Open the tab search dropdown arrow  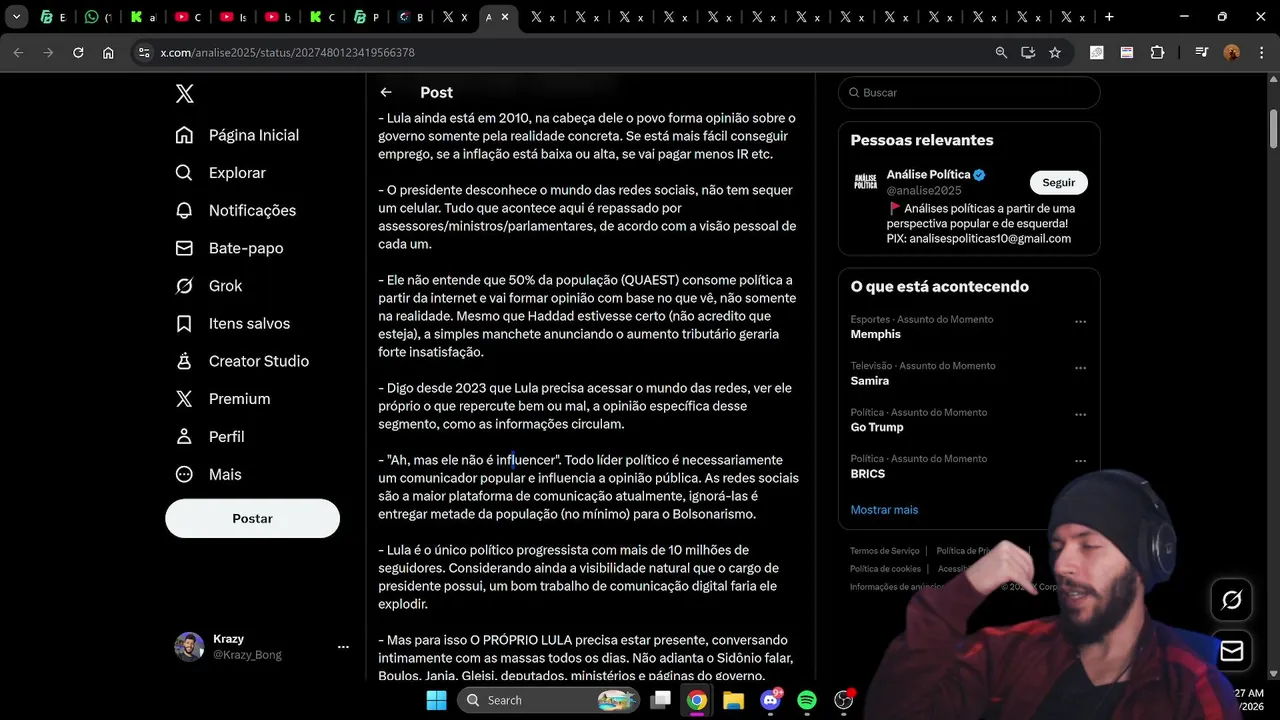16,17
